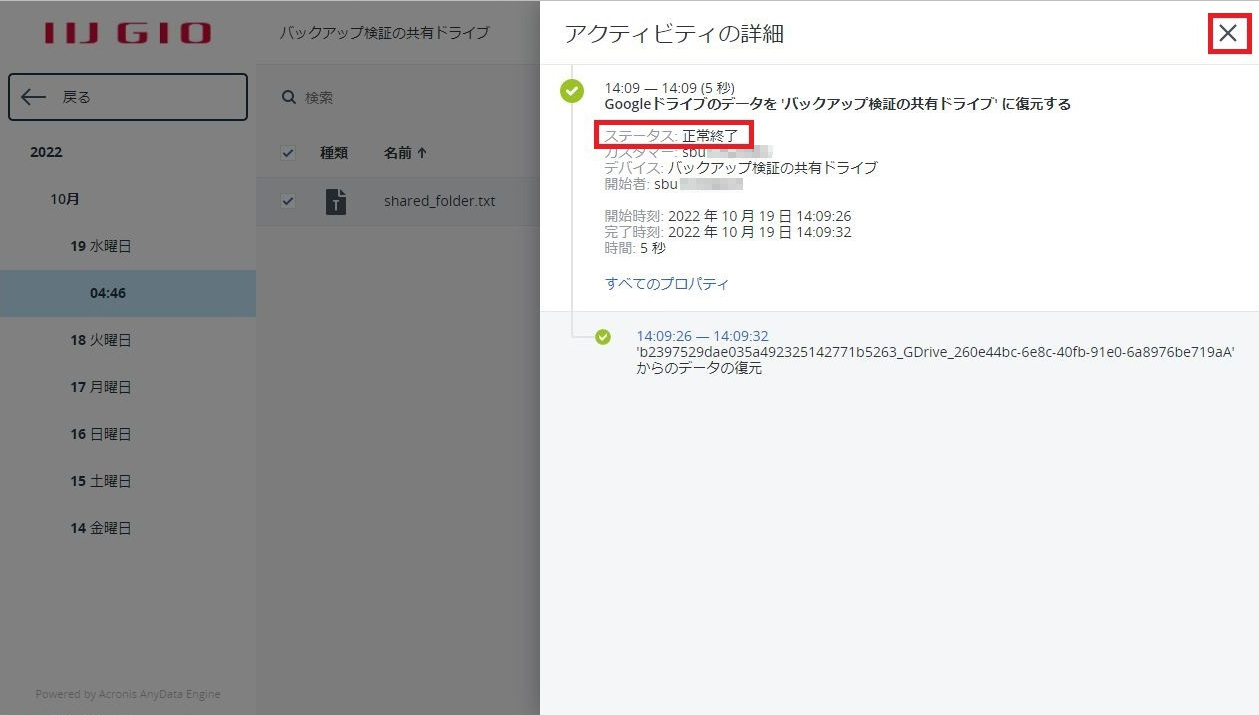This screenshot has width=1259, height=715.
Task: Click the バックアップ検証の共有ドライブ breadcrumb title
Action: coord(384,33)
